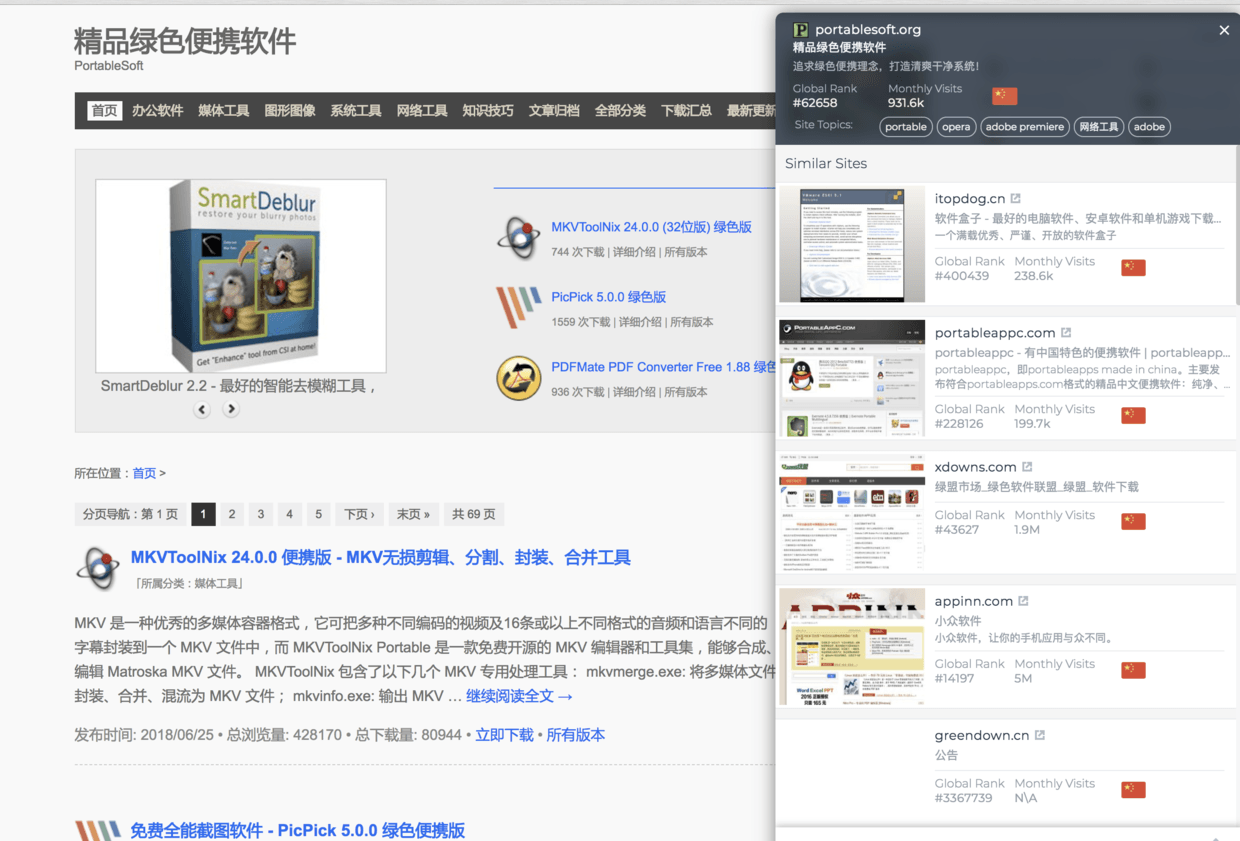Open portableappc.com external link icon
The width and height of the screenshot is (1240, 841).
point(1066,333)
